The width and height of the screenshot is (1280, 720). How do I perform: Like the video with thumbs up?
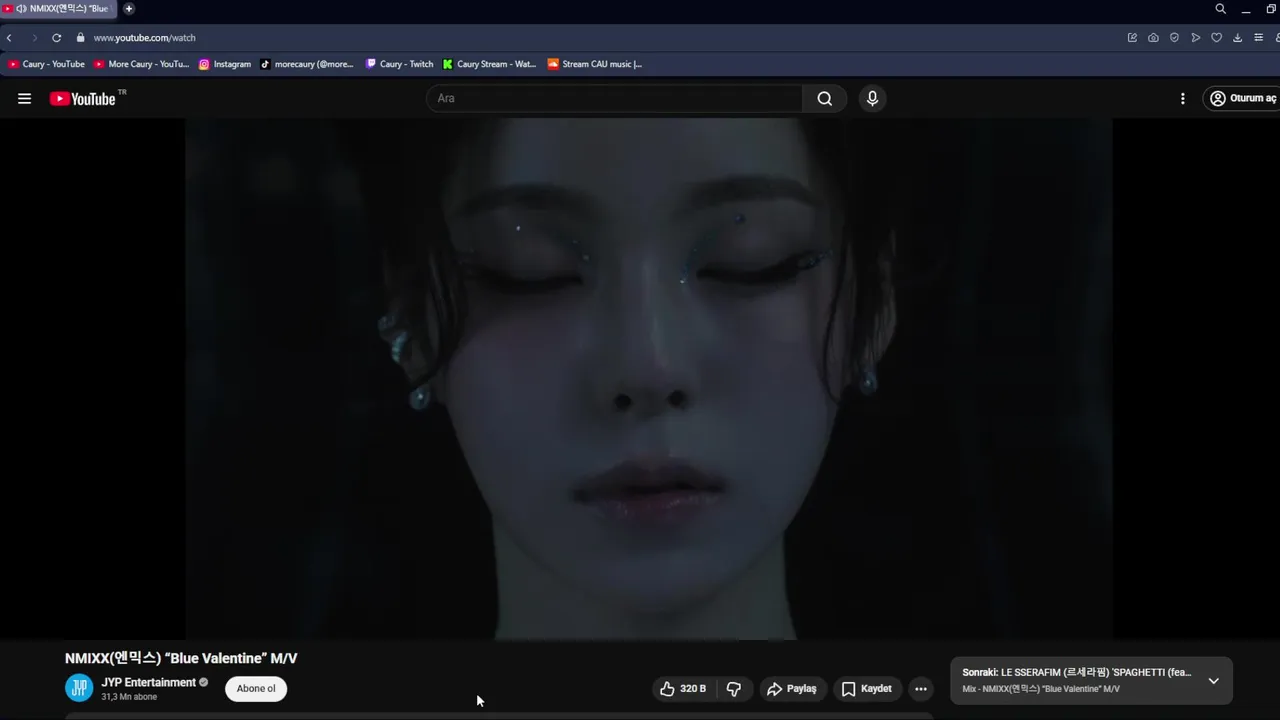pyautogui.click(x=683, y=689)
